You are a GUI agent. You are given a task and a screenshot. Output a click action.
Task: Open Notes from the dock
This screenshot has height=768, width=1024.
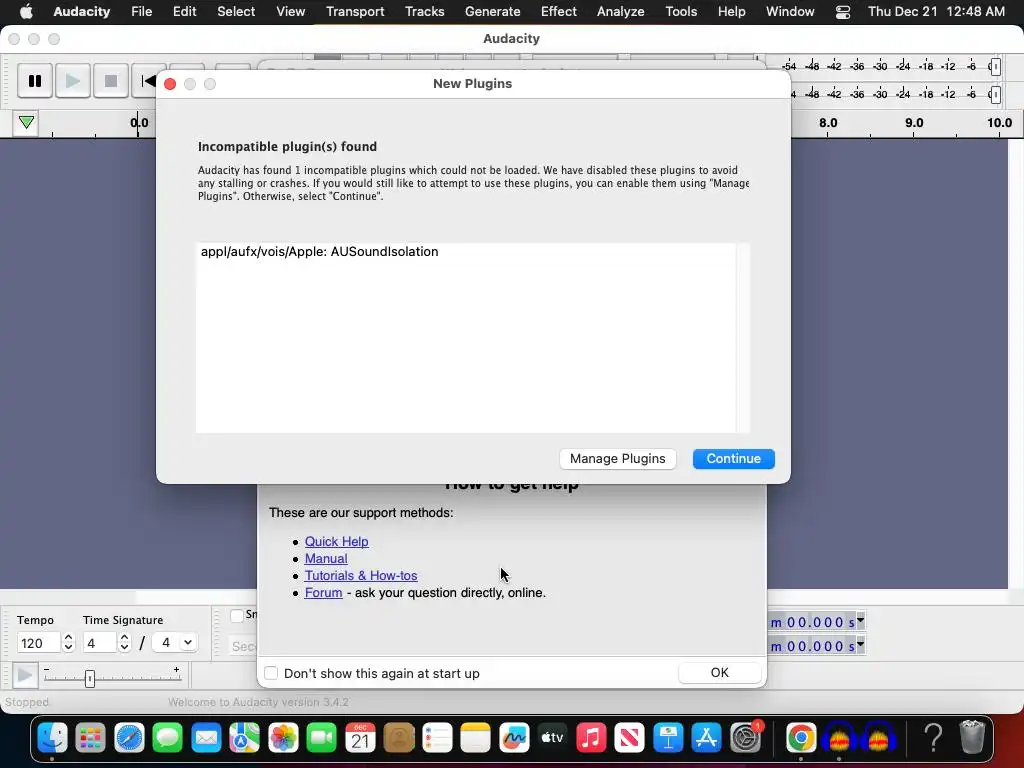(x=475, y=739)
